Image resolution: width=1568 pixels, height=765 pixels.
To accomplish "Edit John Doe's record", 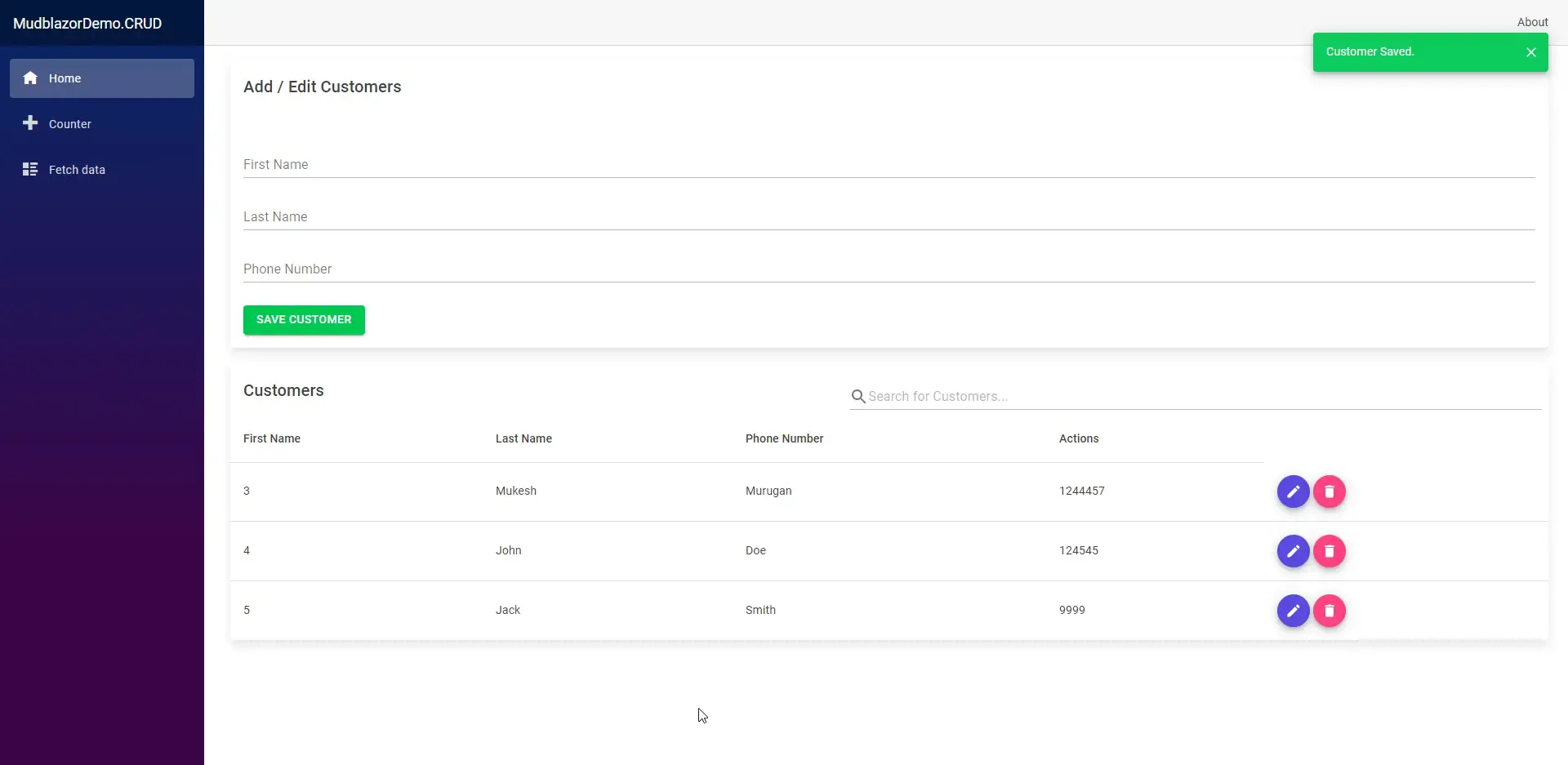I will pyautogui.click(x=1293, y=551).
